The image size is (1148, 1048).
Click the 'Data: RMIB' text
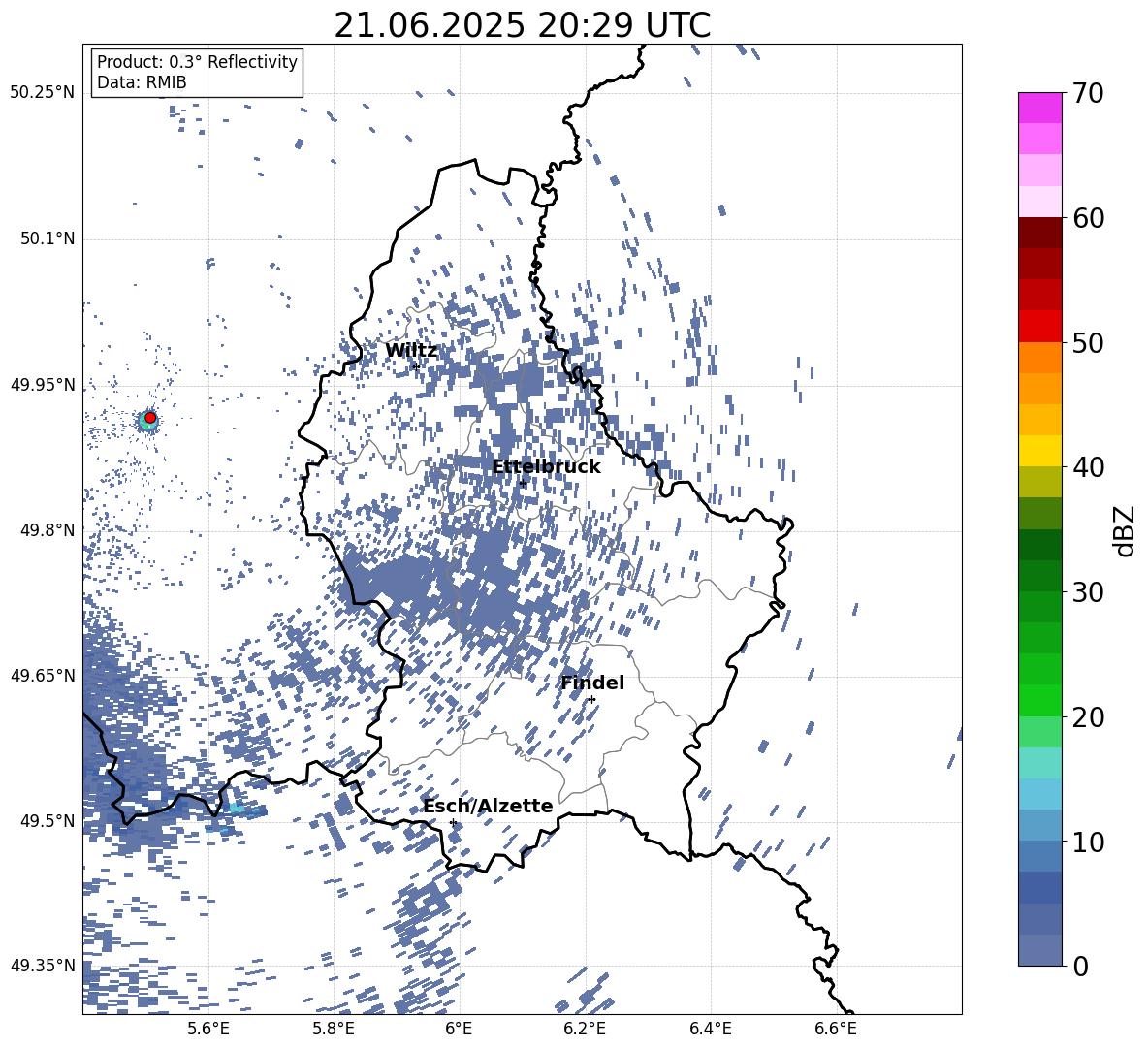tap(142, 82)
